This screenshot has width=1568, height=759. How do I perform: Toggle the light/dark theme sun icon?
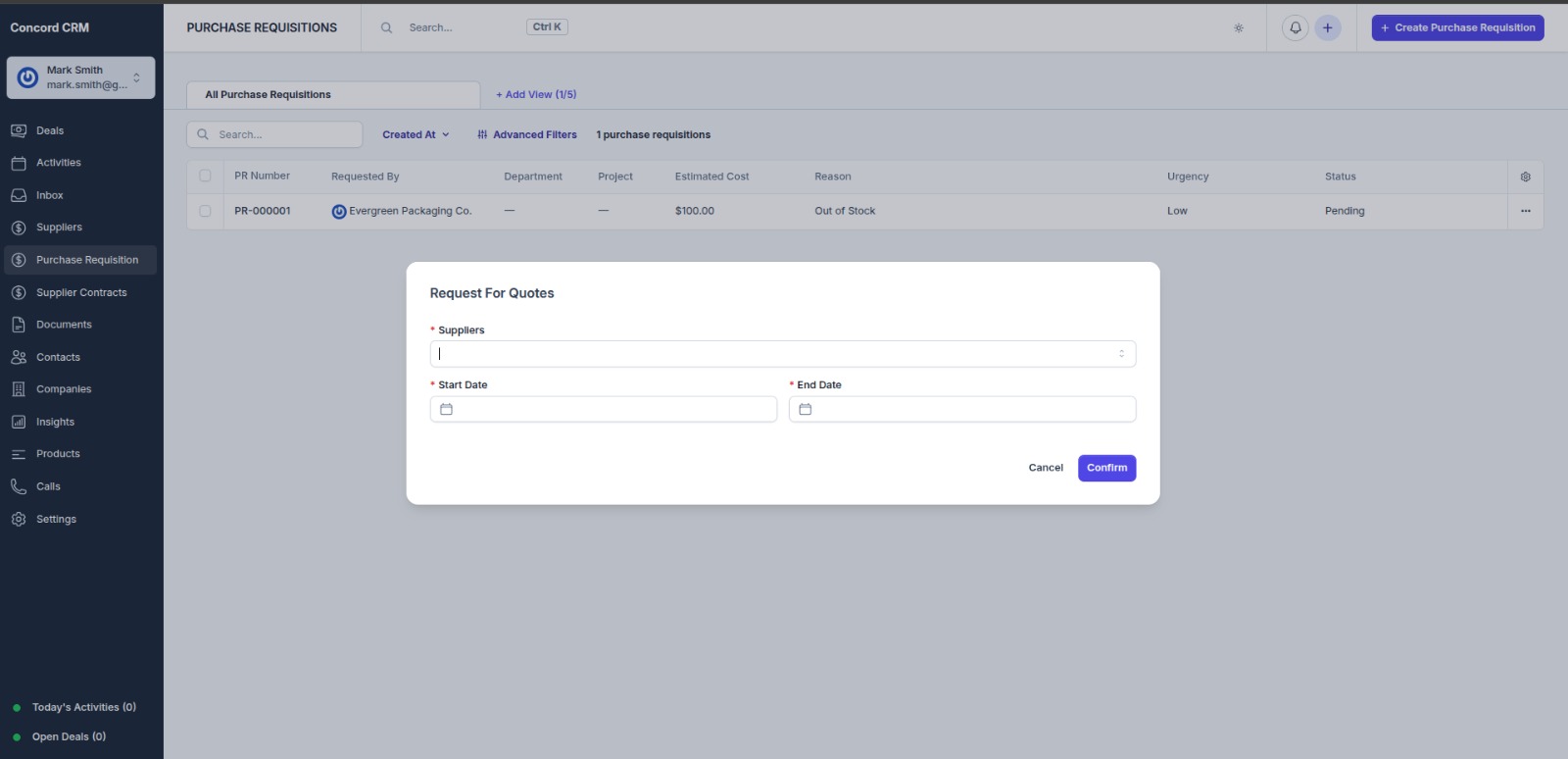click(1239, 28)
